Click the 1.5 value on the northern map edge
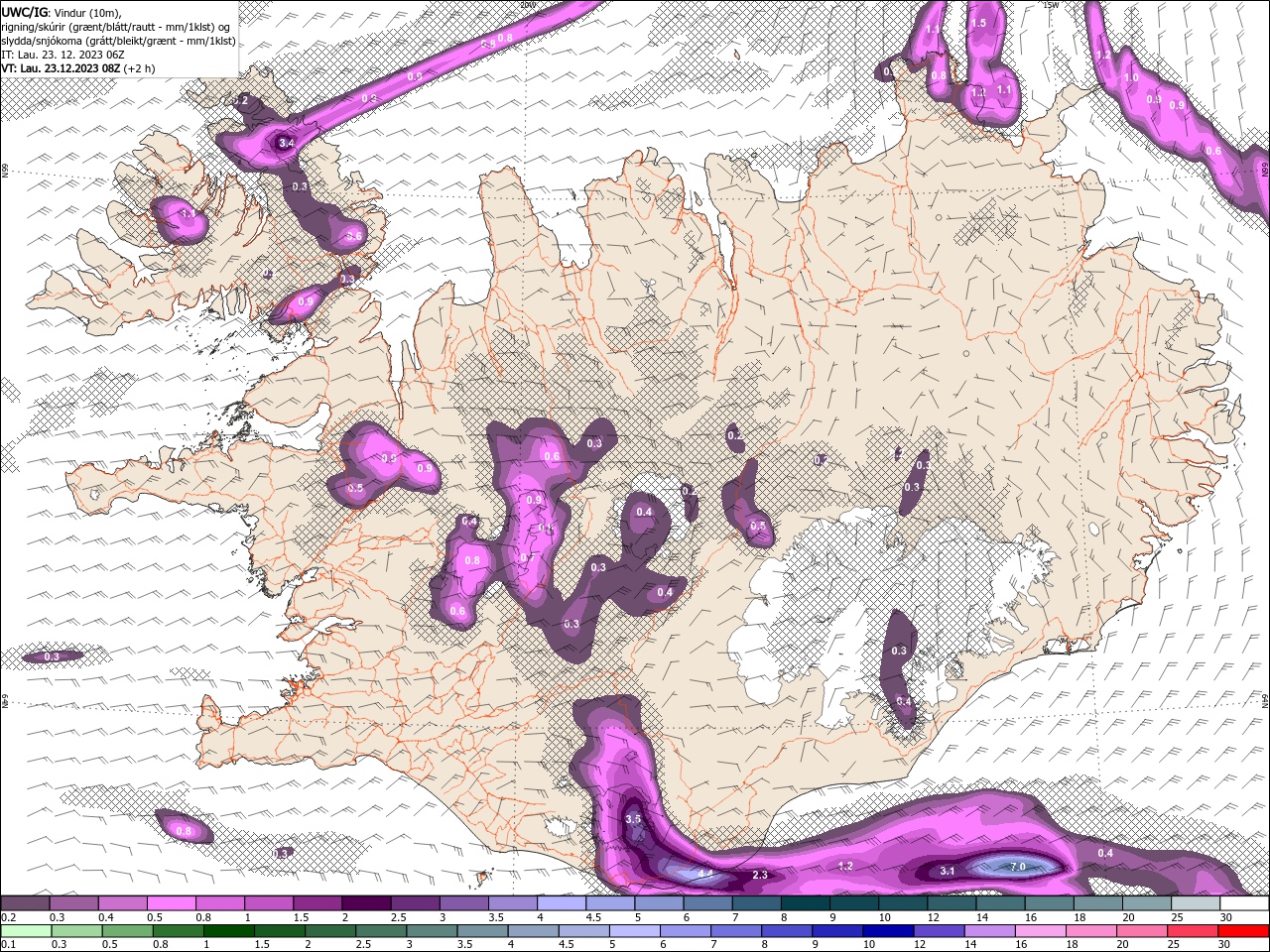 [x=978, y=23]
